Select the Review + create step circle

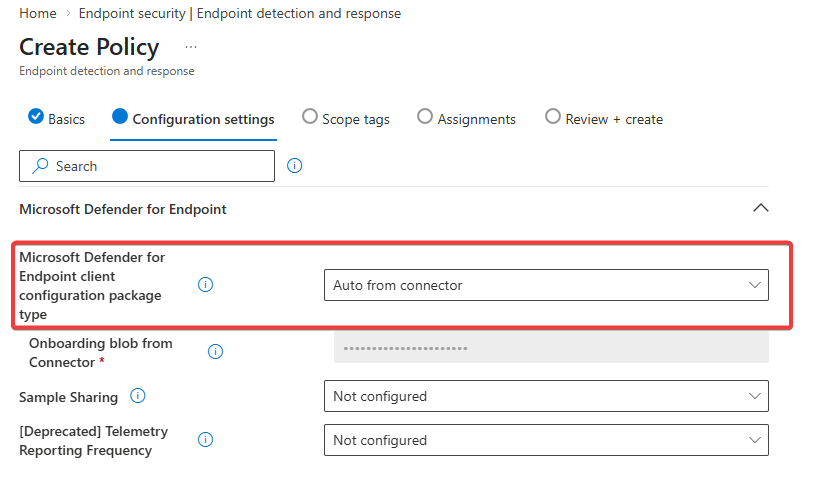553,116
